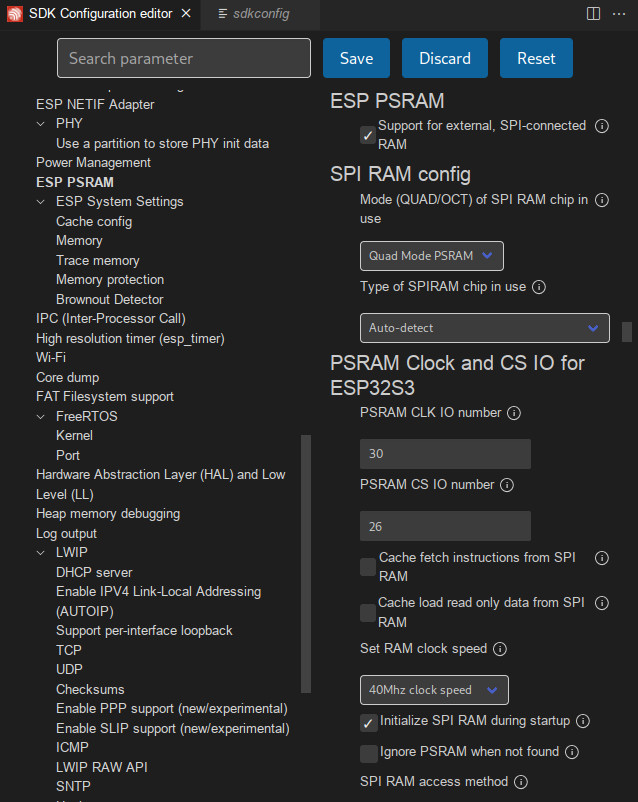Uncheck Support for external SPI-connected RAM

pyautogui.click(x=367, y=131)
